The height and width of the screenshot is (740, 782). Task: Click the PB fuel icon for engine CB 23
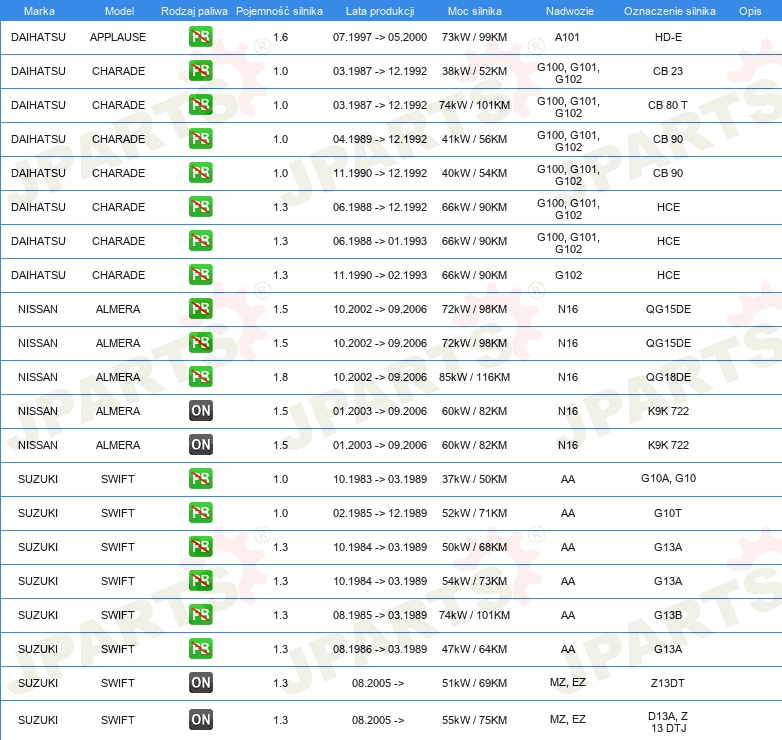click(x=200, y=71)
